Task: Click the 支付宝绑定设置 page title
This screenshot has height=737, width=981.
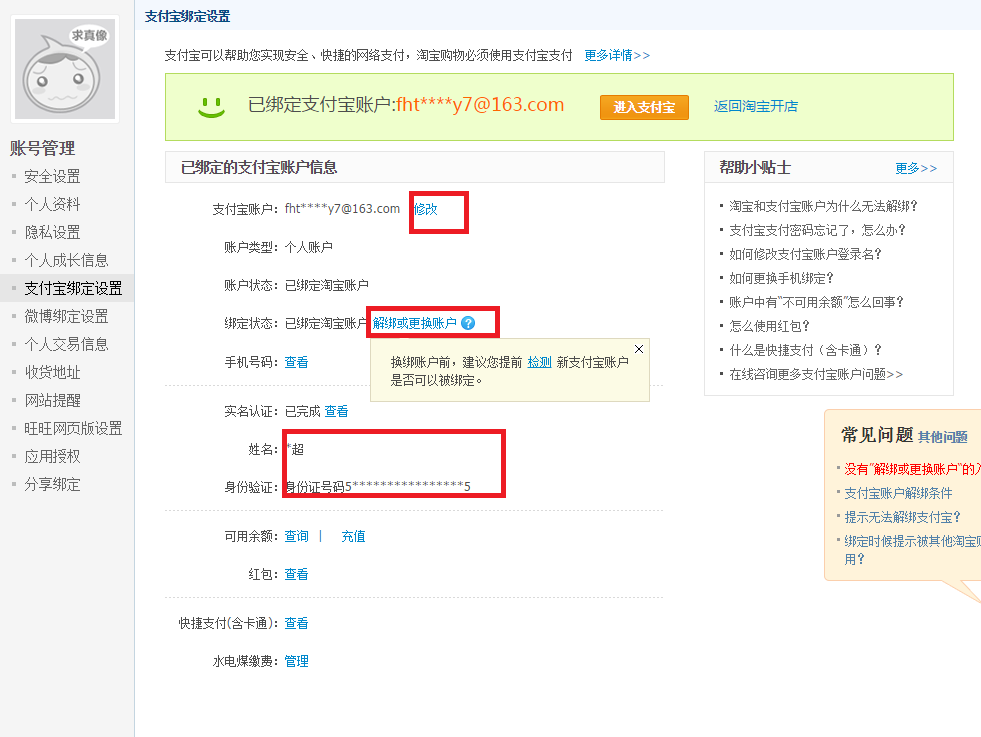Action: pos(188,16)
